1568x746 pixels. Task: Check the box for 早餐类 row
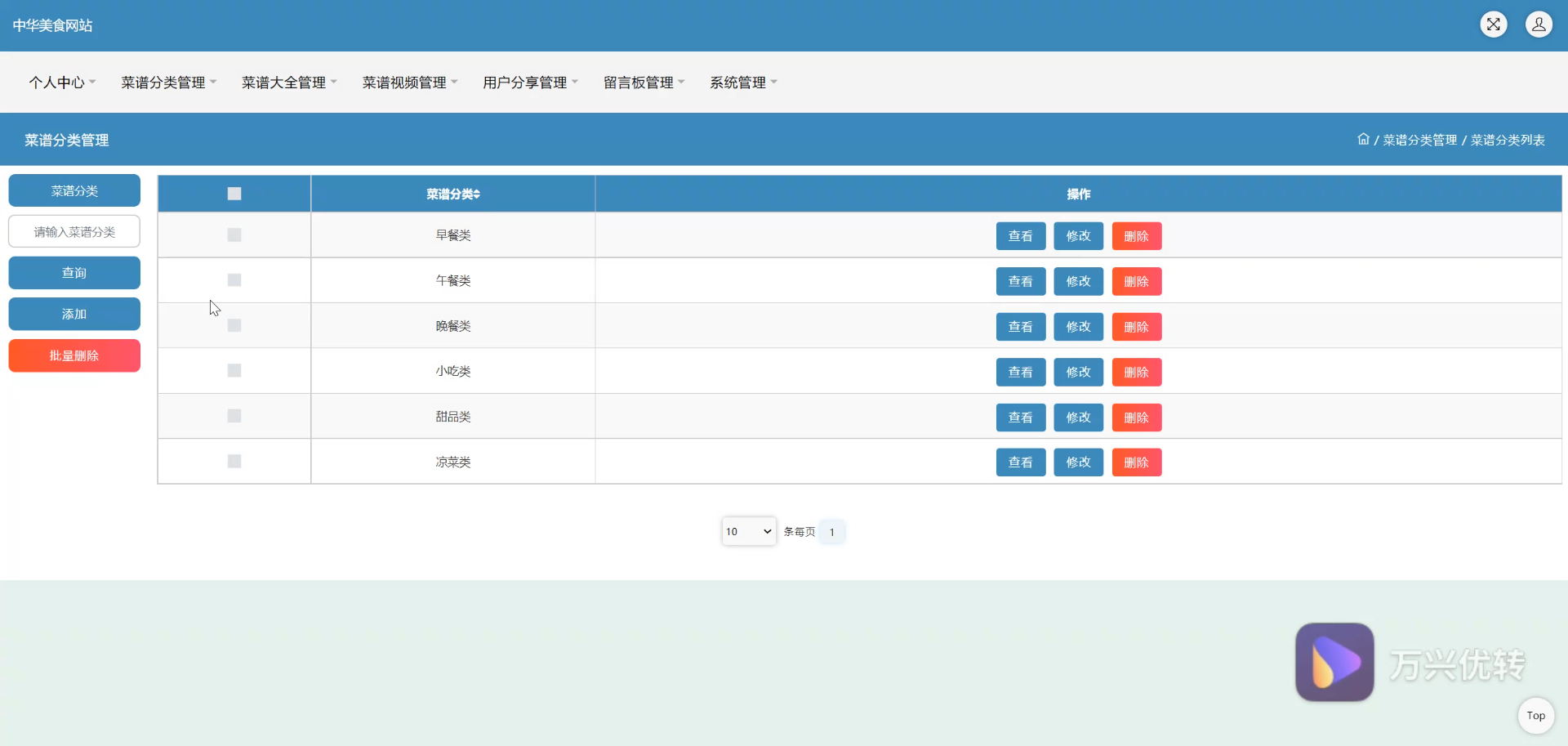tap(234, 235)
